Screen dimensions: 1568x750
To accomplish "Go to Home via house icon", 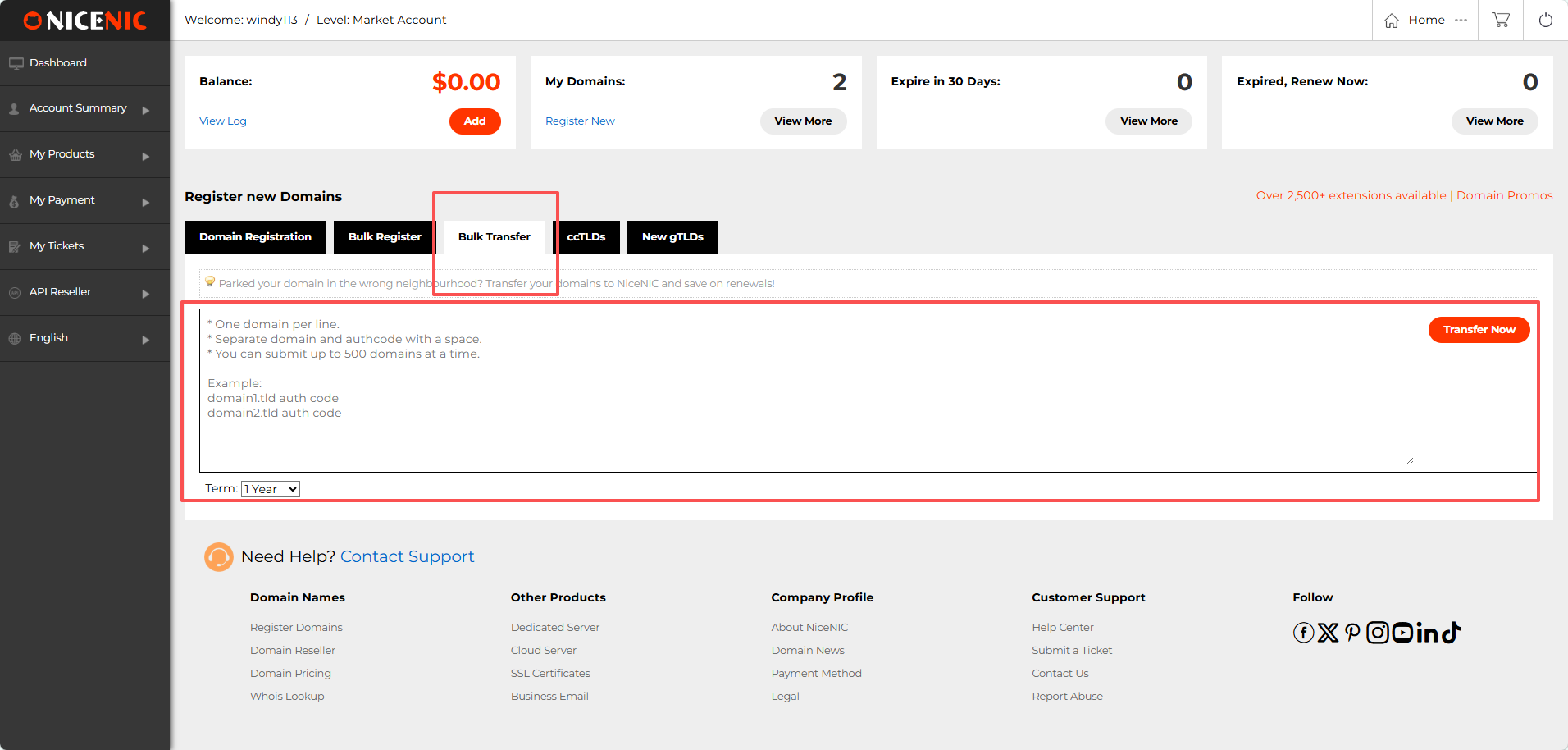I will [x=1392, y=21].
